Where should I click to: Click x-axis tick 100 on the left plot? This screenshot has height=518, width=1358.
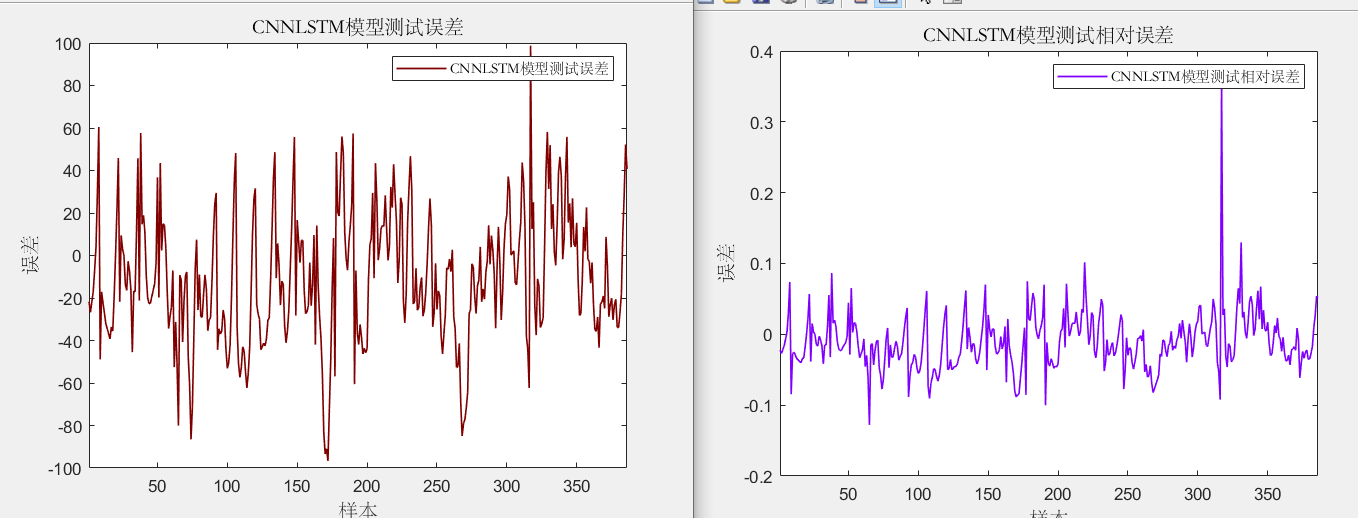pyautogui.click(x=227, y=486)
